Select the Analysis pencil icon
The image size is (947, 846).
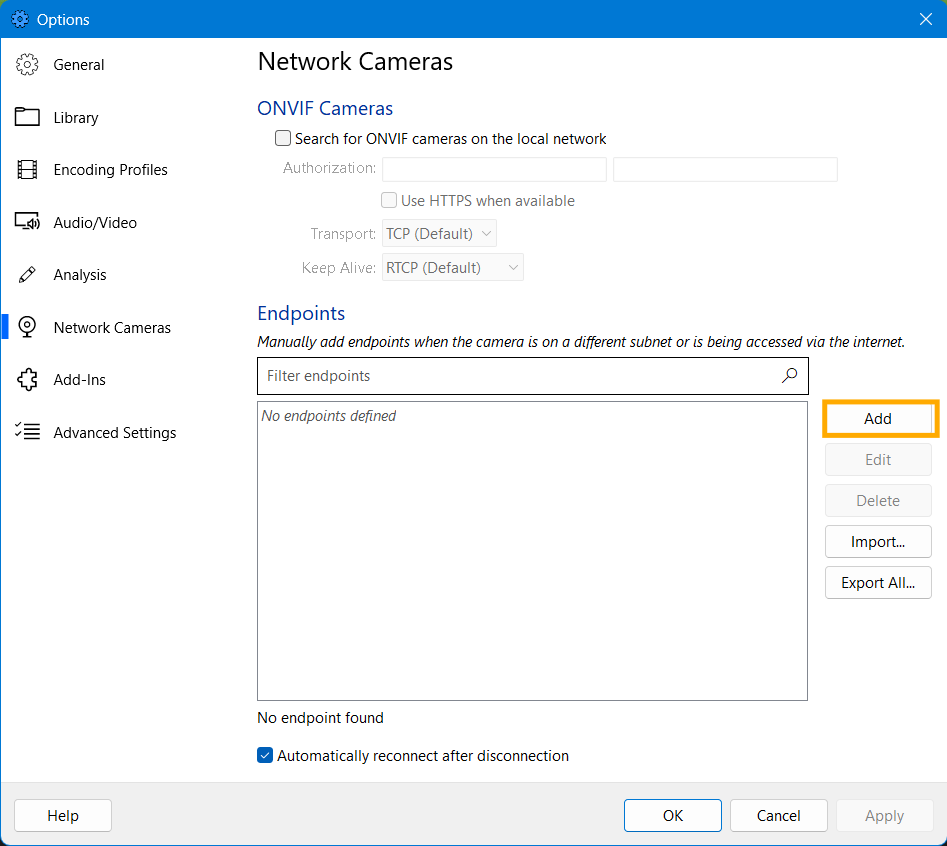(27, 275)
